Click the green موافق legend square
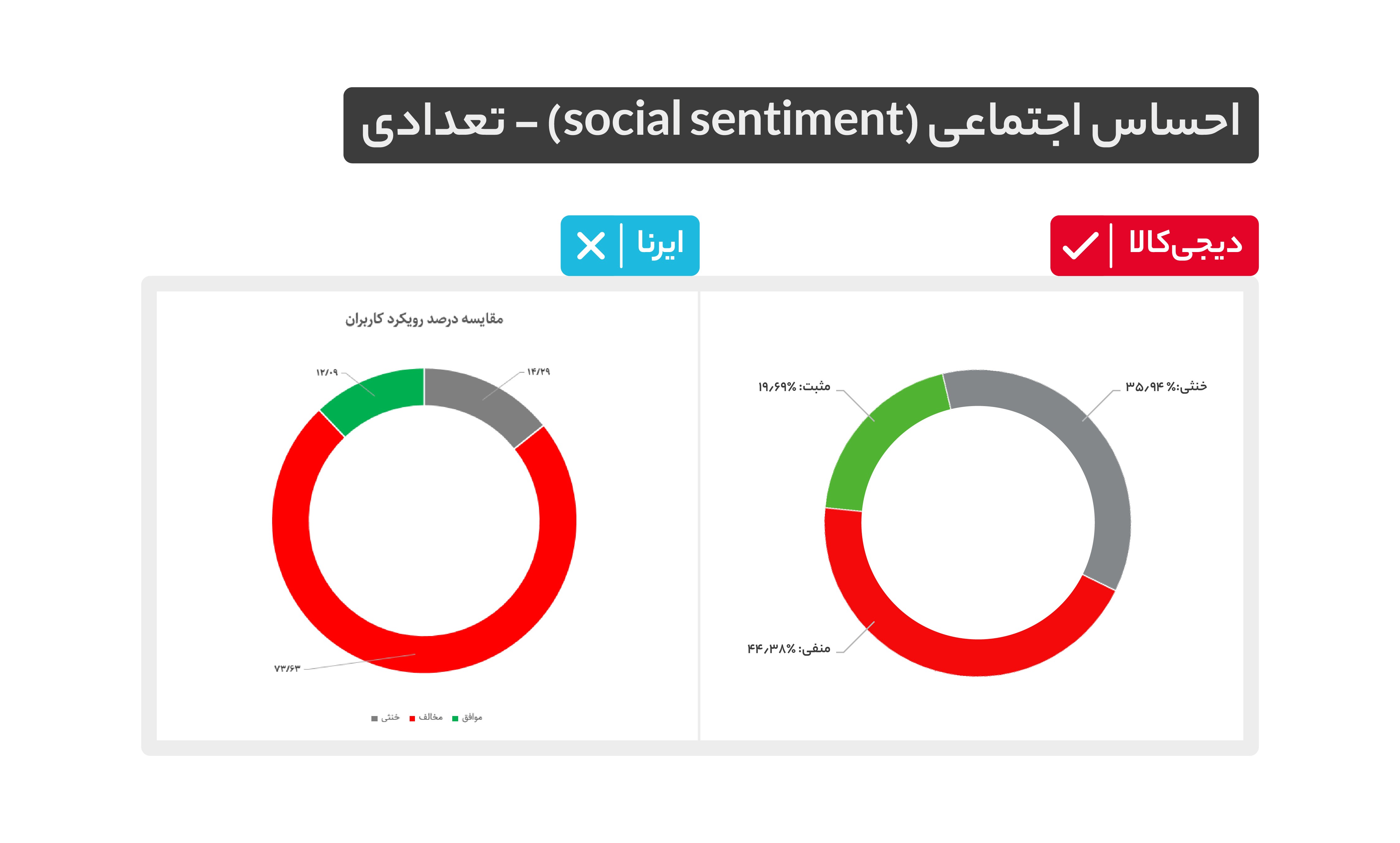Screen dimensions: 1400x843 (x=455, y=719)
